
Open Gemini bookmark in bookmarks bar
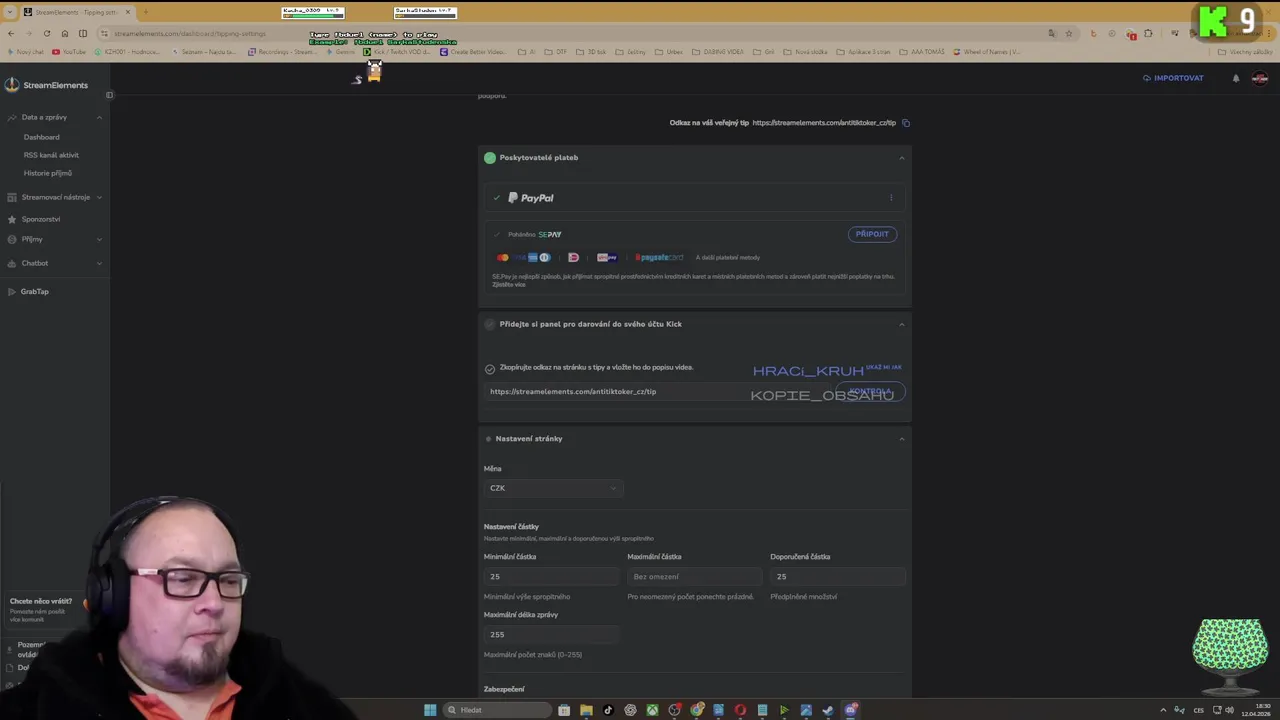click(x=341, y=52)
